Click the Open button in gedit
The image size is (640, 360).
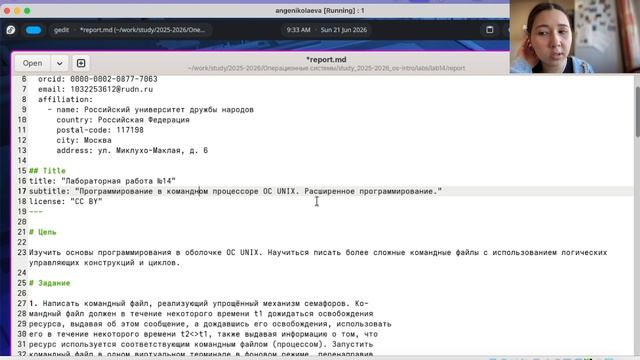pos(32,63)
